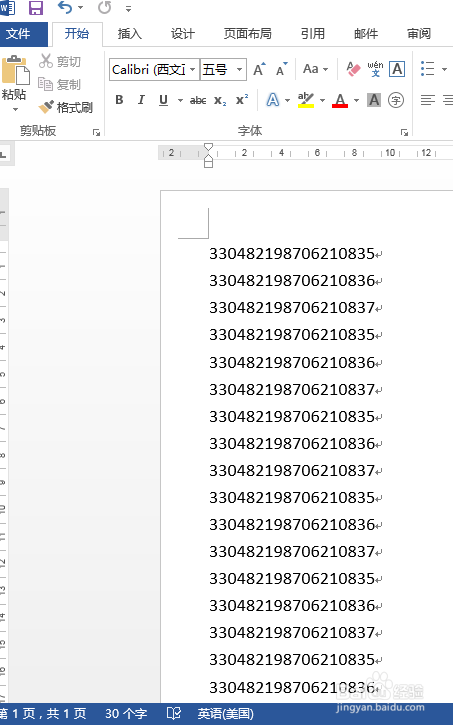Click the Text Effects glowing A icon
This screenshot has height=725, width=453.
(273, 100)
